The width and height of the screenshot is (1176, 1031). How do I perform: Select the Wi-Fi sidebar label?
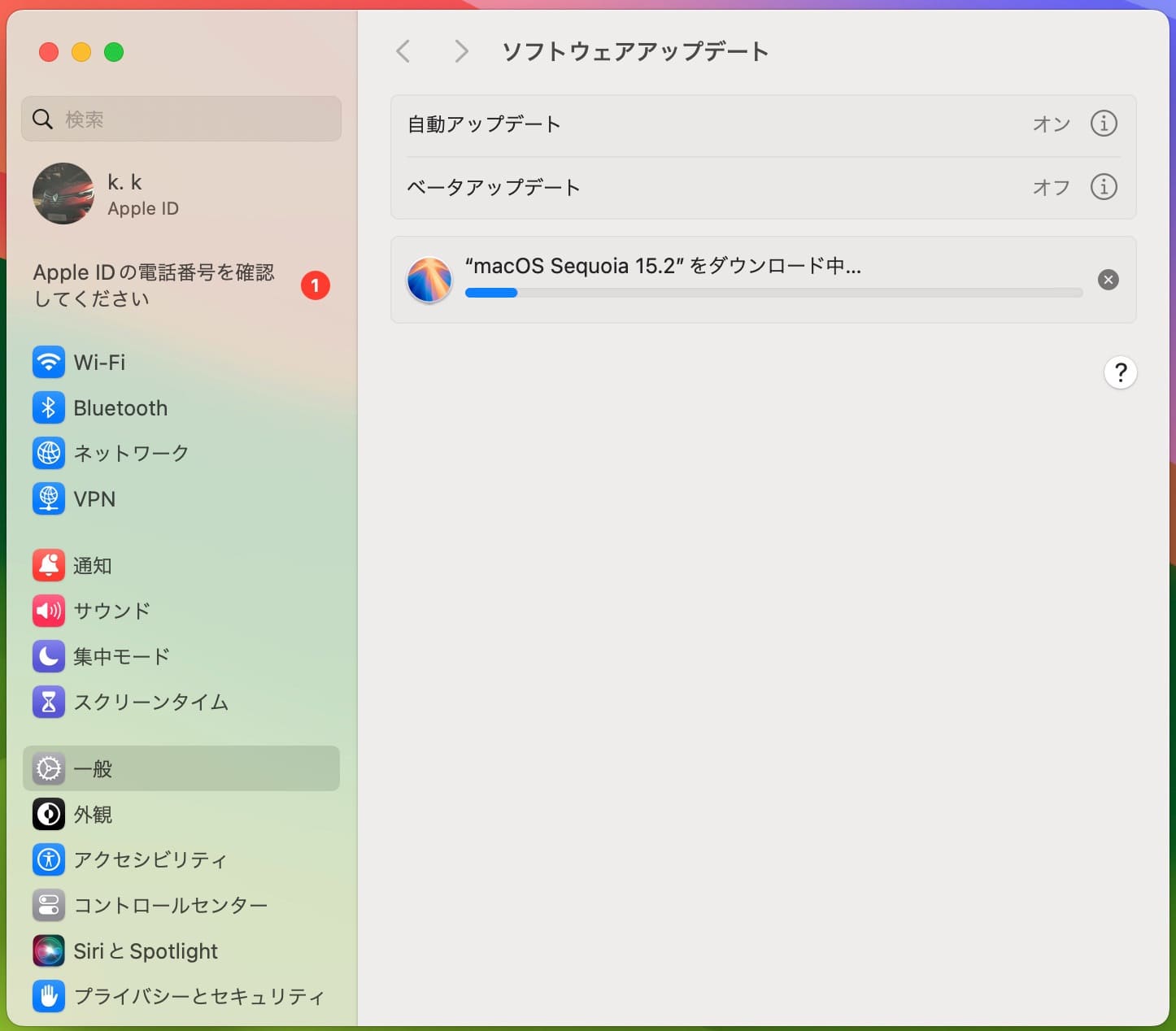click(99, 363)
